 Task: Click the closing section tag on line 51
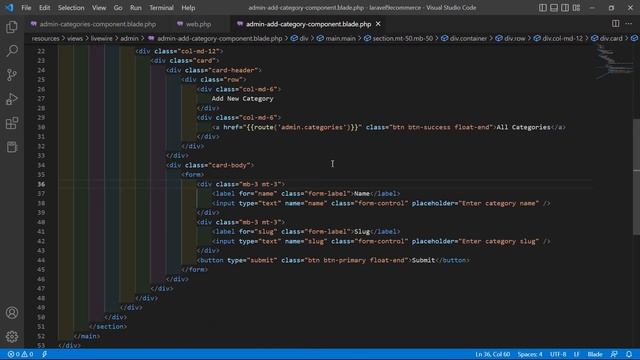point(108,327)
